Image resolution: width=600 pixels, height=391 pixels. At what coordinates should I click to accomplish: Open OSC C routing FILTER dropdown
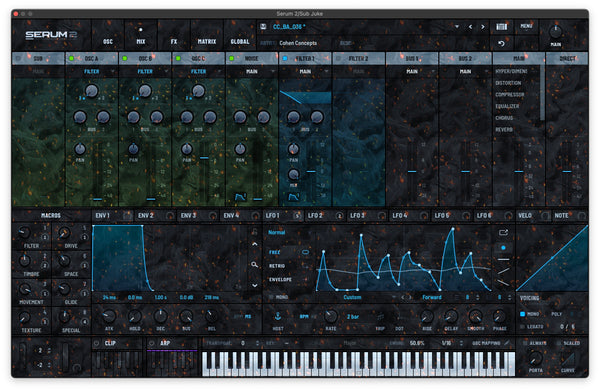[199, 71]
